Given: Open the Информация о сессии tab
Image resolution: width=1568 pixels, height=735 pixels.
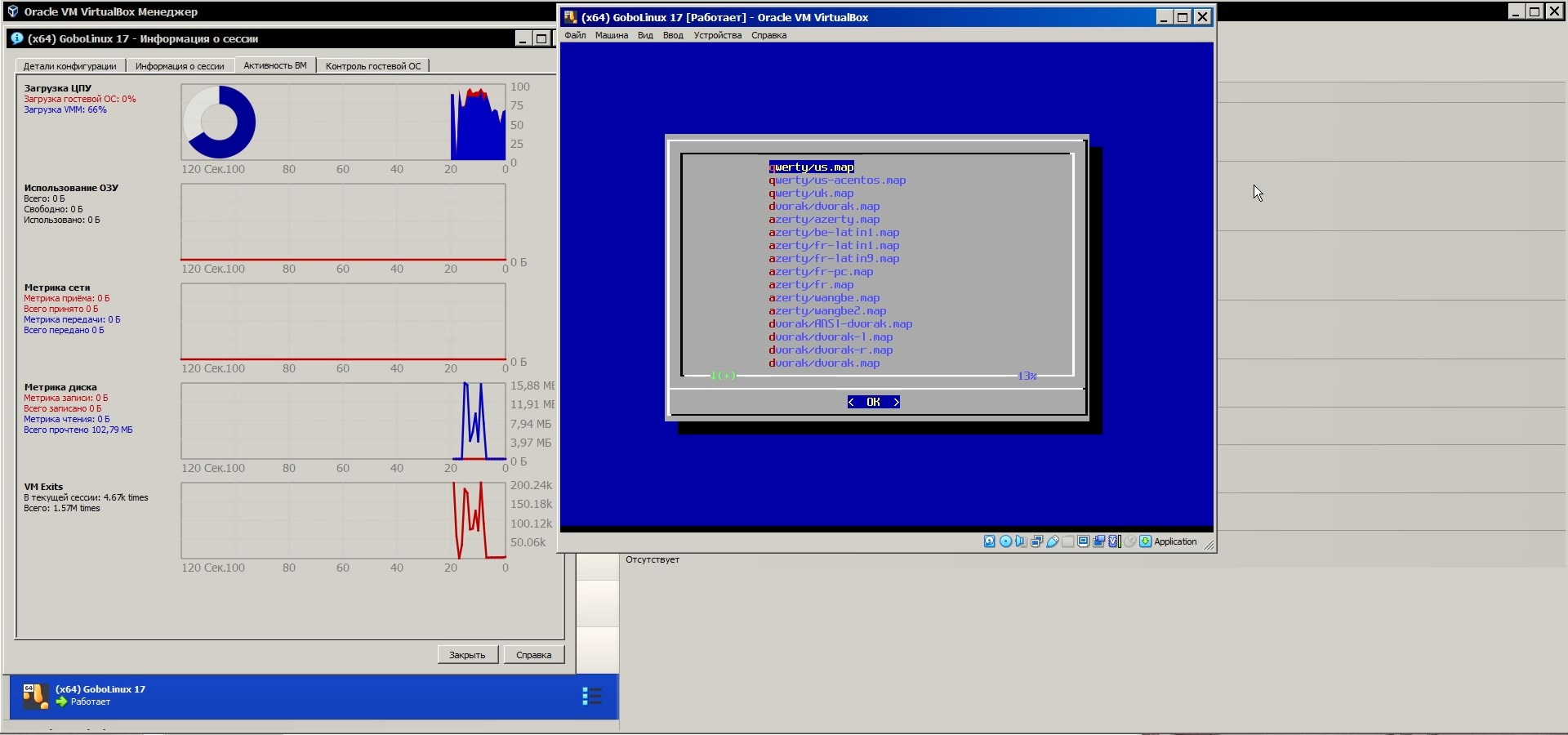Looking at the screenshot, I should click(180, 66).
